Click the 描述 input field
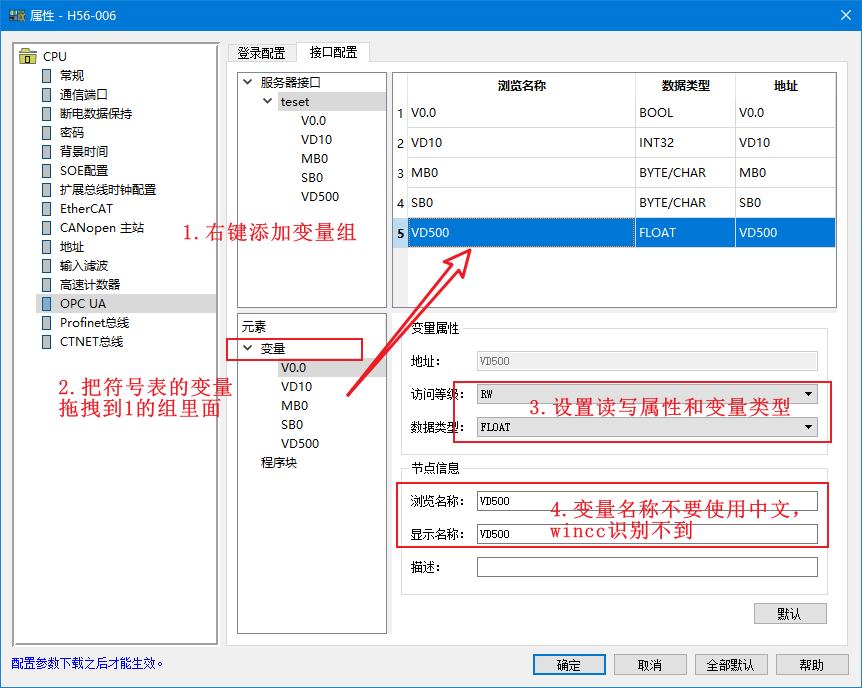862x688 pixels. point(647,567)
